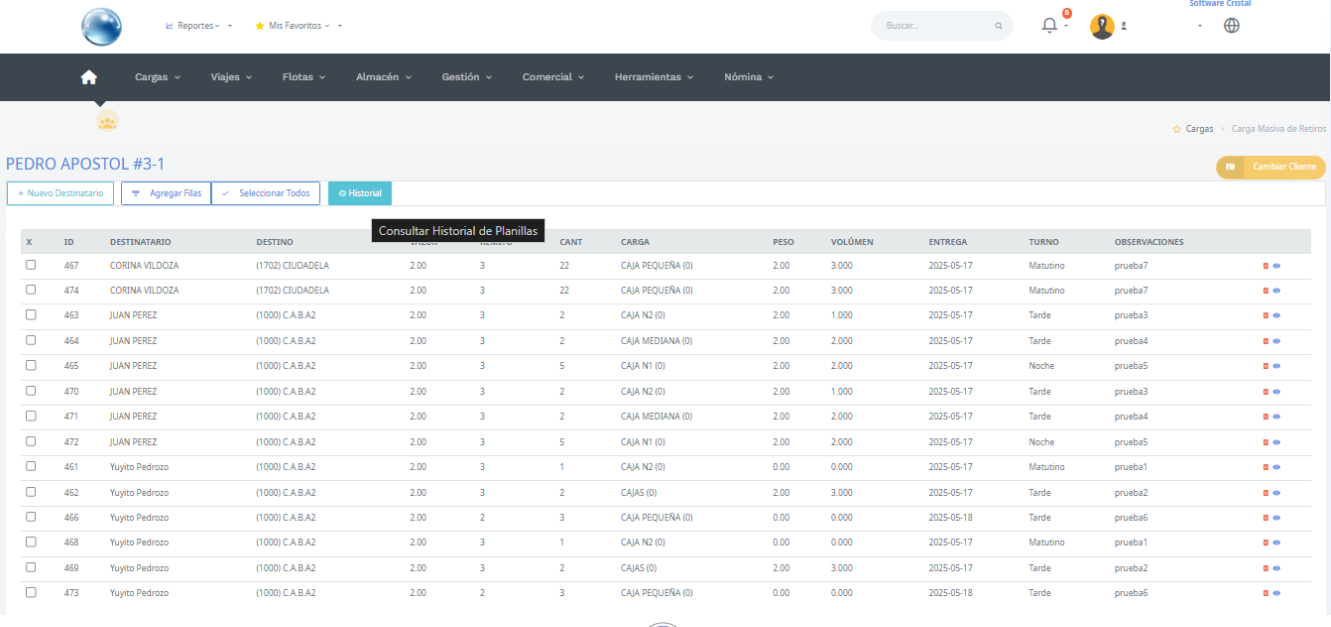Click the Agregar Filas button

[x=166, y=193]
